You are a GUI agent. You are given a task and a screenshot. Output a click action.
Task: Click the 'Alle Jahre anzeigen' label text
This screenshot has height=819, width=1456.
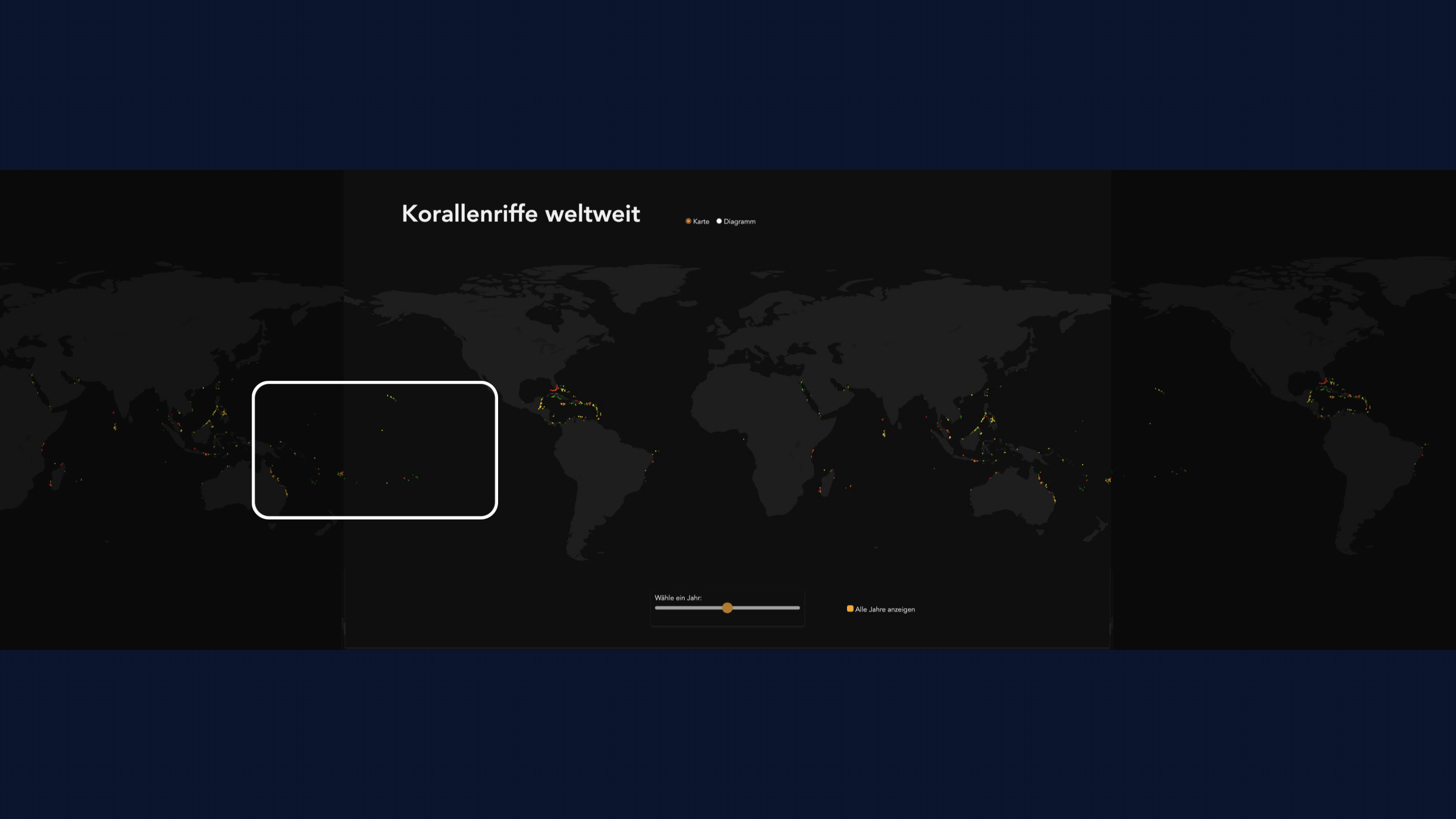pos(885,609)
